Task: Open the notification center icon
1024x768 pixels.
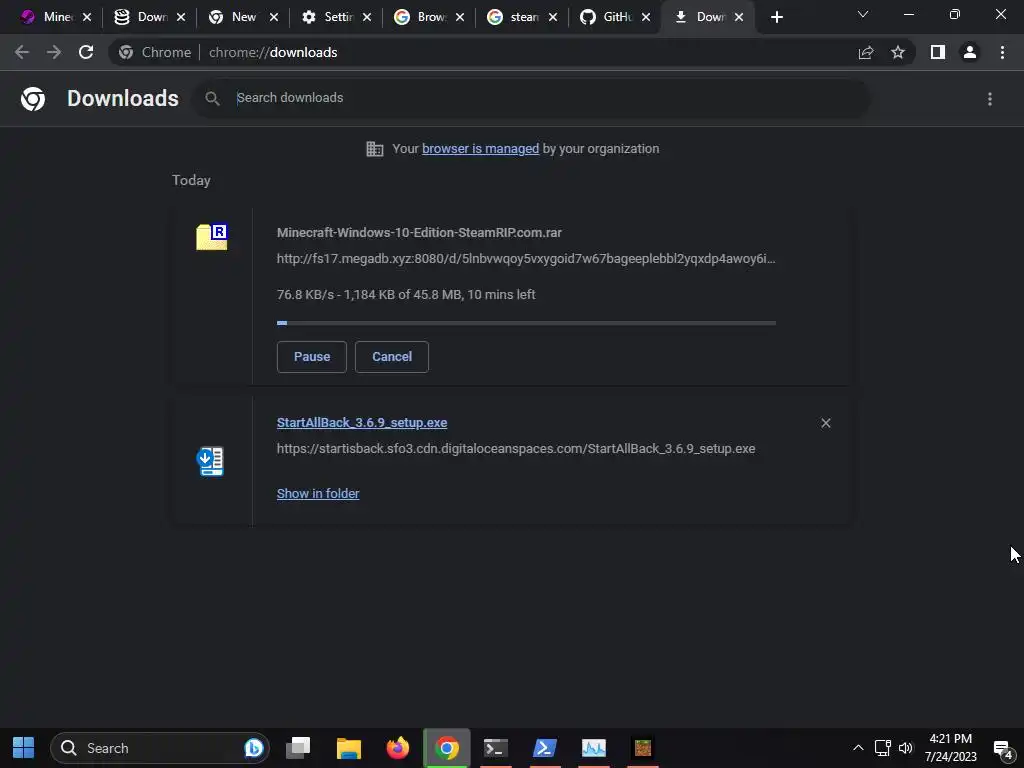Action: click(x=1003, y=750)
